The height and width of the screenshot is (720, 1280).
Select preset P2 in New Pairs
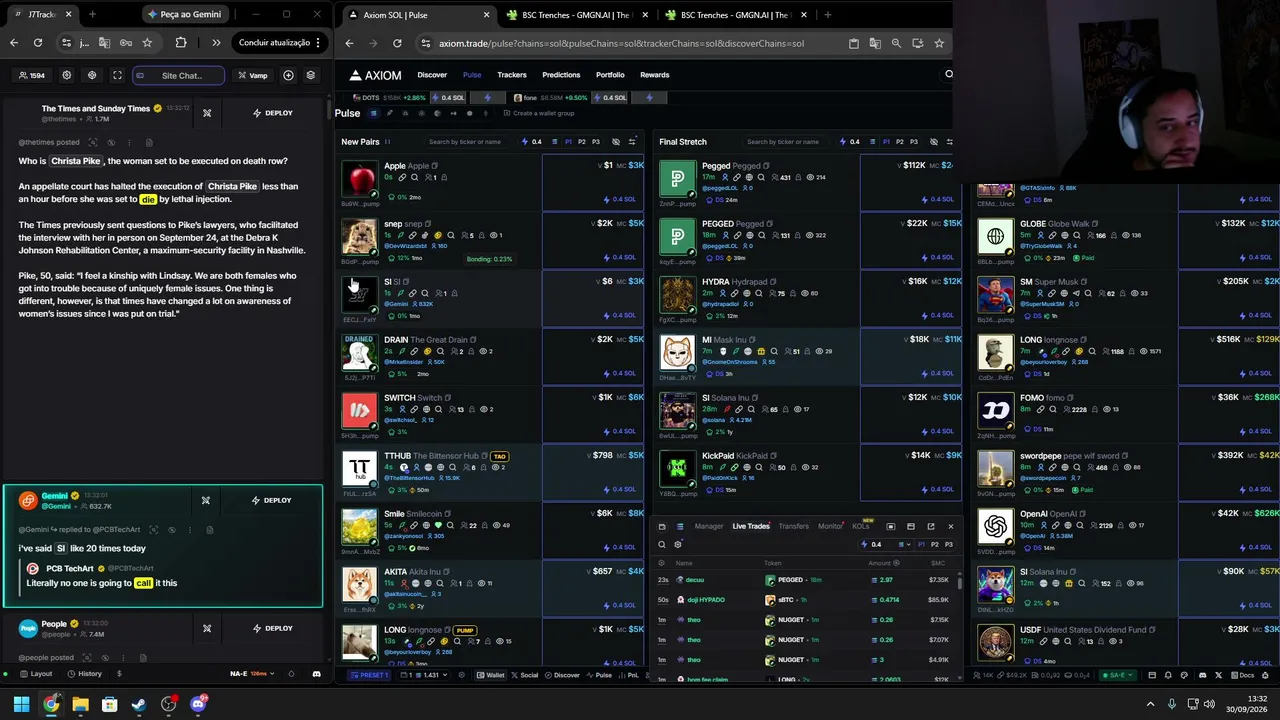click(x=582, y=142)
